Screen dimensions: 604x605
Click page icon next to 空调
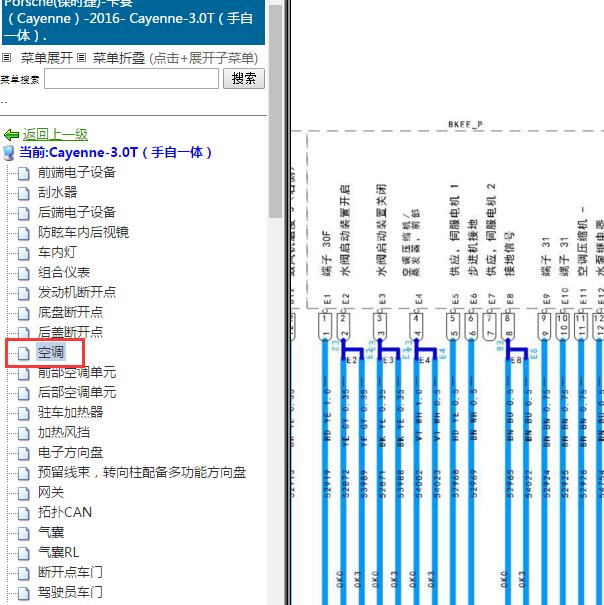point(24,353)
